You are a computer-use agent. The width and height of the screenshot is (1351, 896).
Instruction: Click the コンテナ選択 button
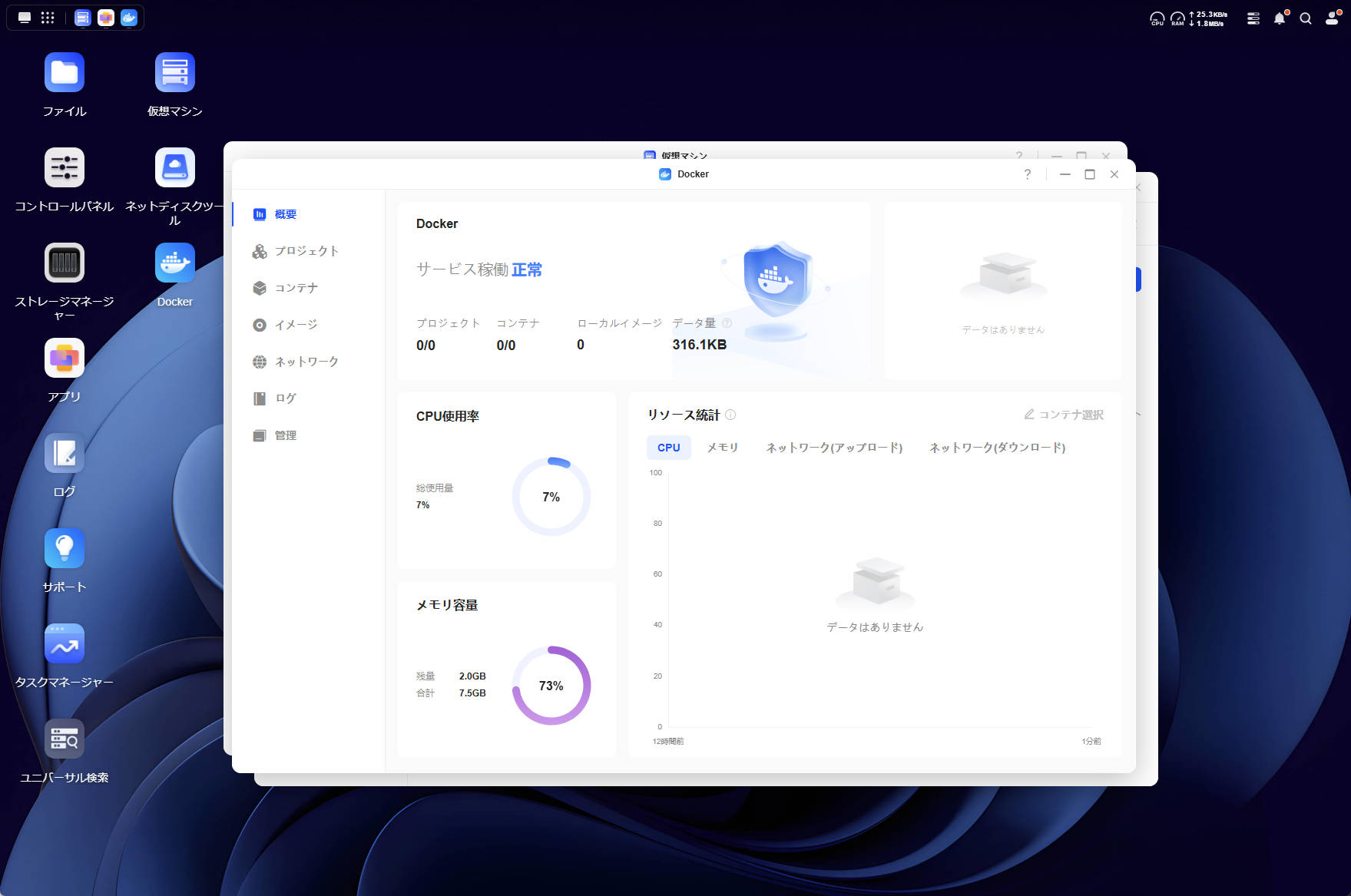(1064, 415)
